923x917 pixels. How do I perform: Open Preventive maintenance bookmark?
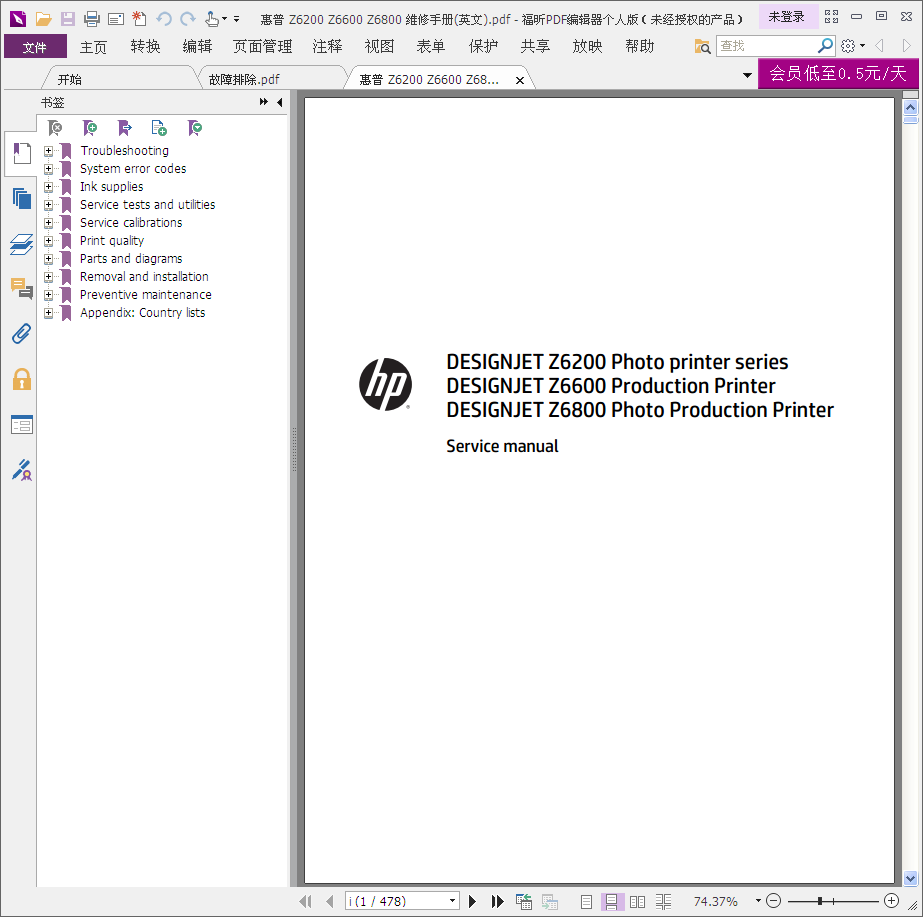[145, 295]
